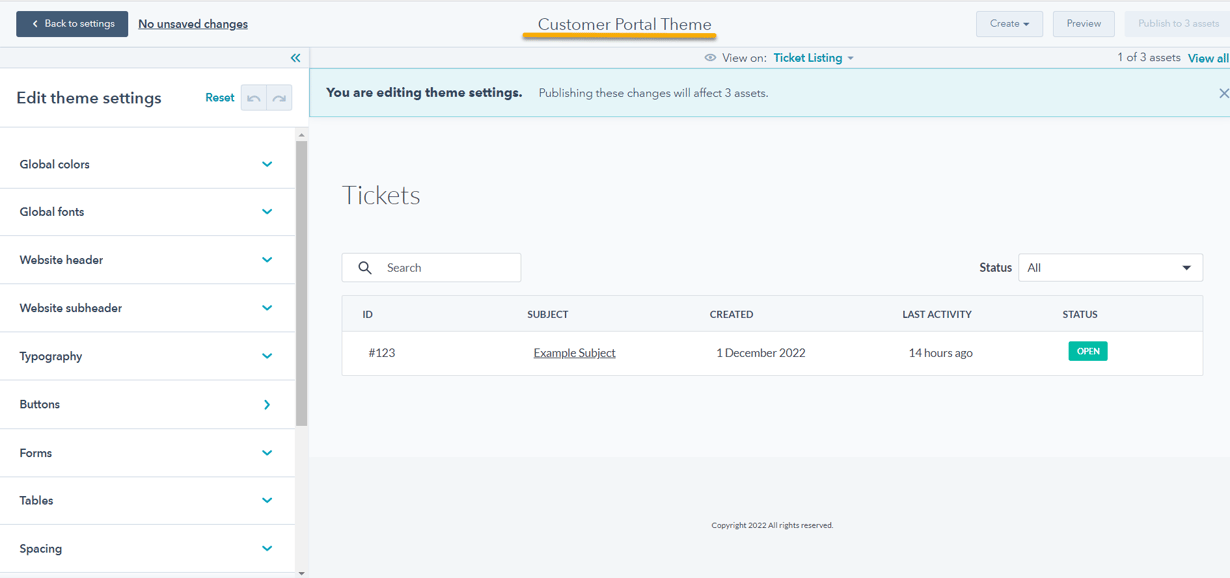Viewport: 1230px width, 578px height.
Task: Click the eye icon beside View on
Action: point(710,58)
